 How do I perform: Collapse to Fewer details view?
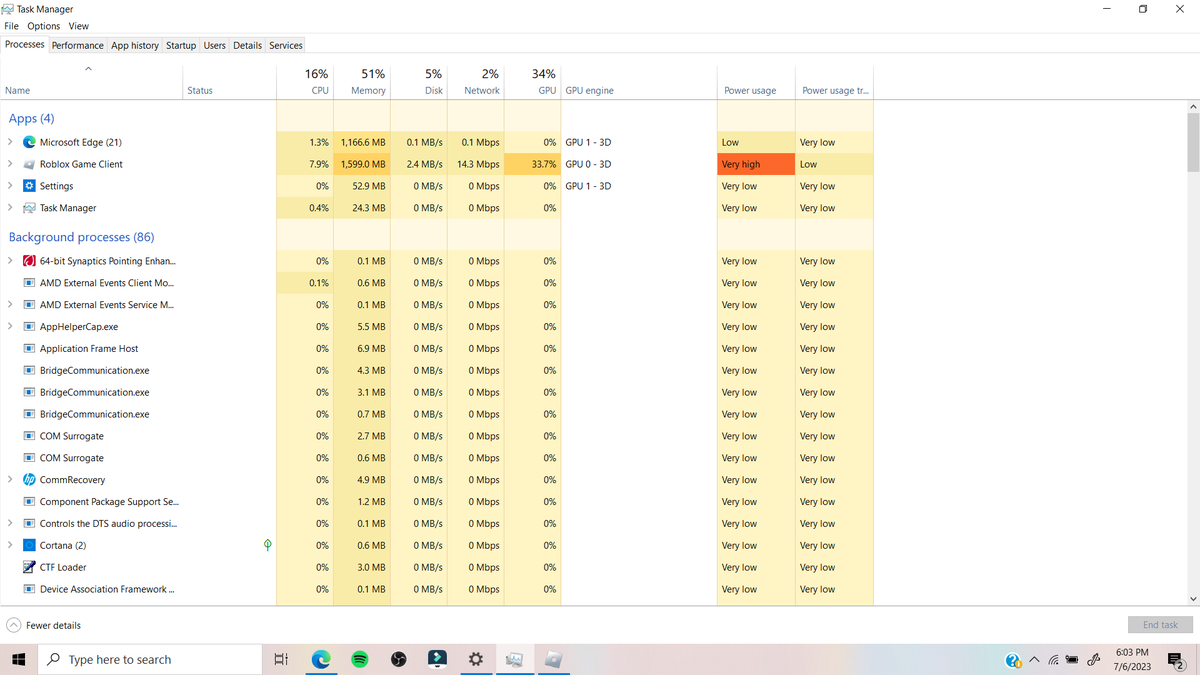[44, 625]
